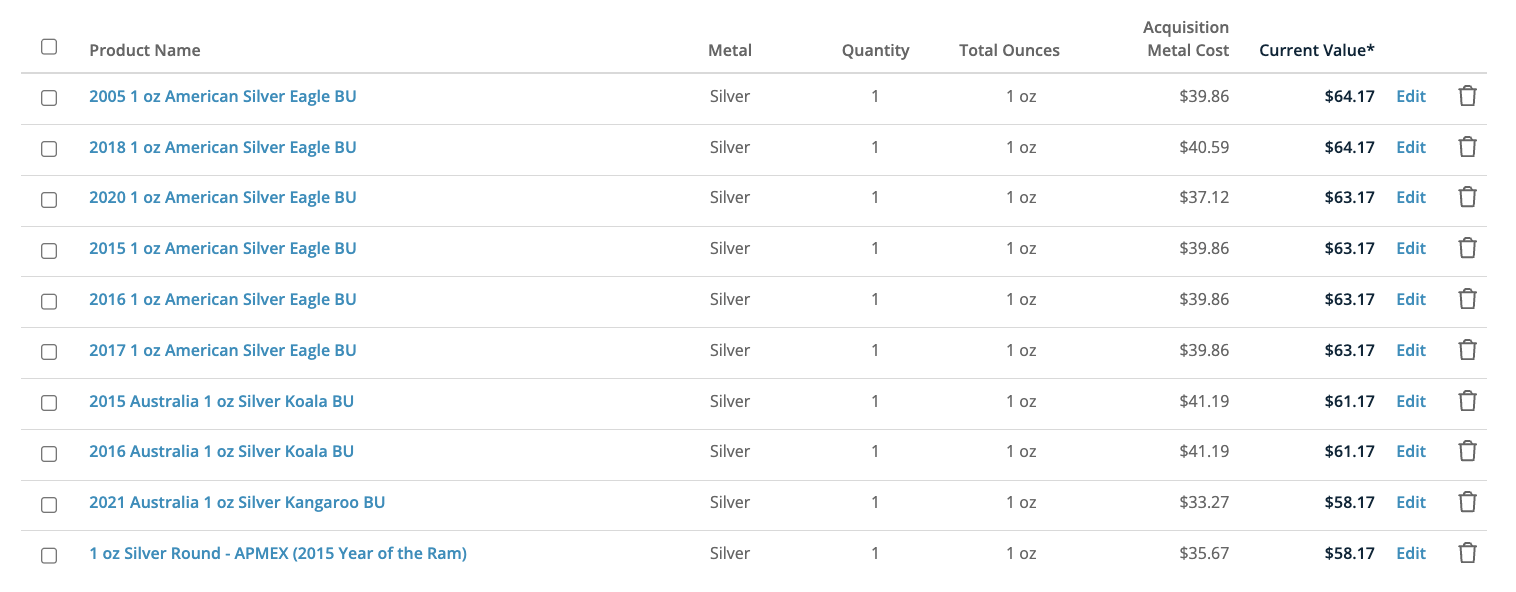The width and height of the screenshot is (1516, 592).
Task: Trash the 2015 Australia Silver Koala item
Action: pos(1467,402)
